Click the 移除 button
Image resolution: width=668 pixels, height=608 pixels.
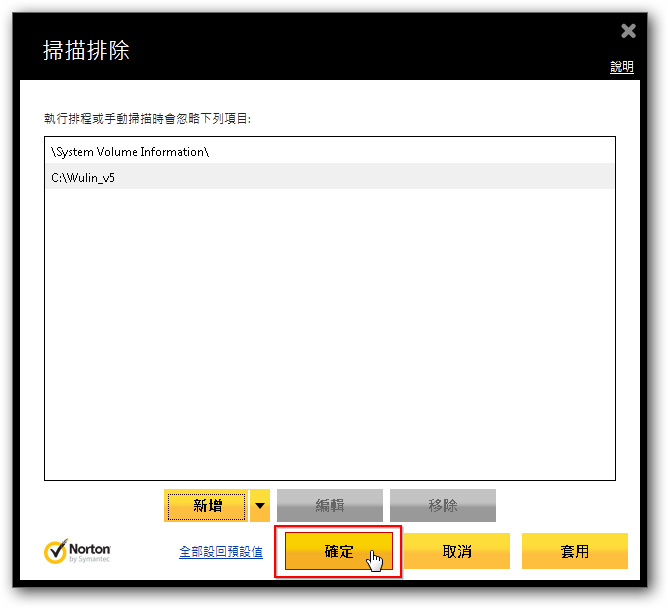(442, 506)
